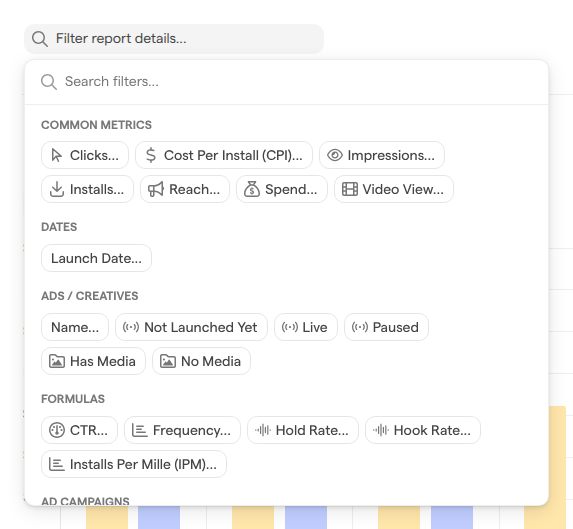
Task: Open the Installs filter chip
Action: (x=87, y=189)
